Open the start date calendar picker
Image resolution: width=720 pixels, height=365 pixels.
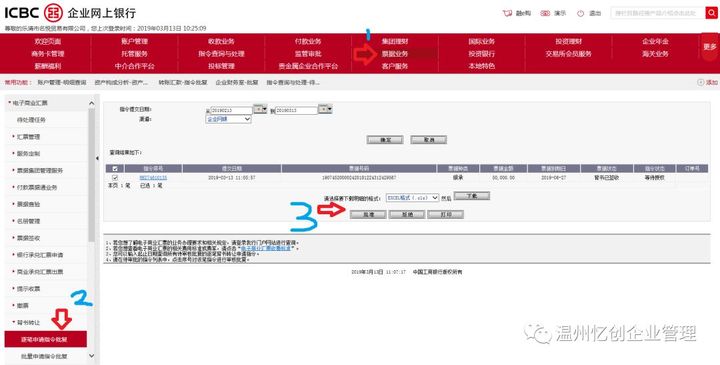(x=260, y=109)
